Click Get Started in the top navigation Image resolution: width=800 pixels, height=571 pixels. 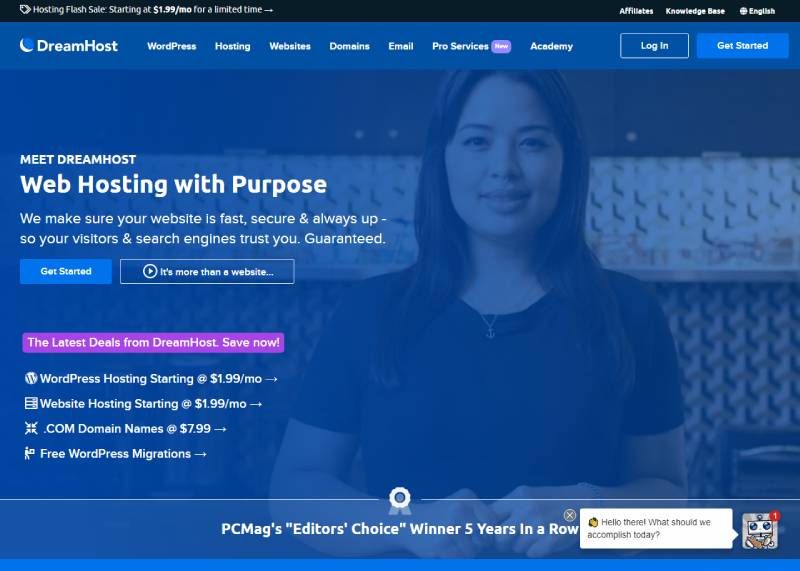tap(742, 45)
